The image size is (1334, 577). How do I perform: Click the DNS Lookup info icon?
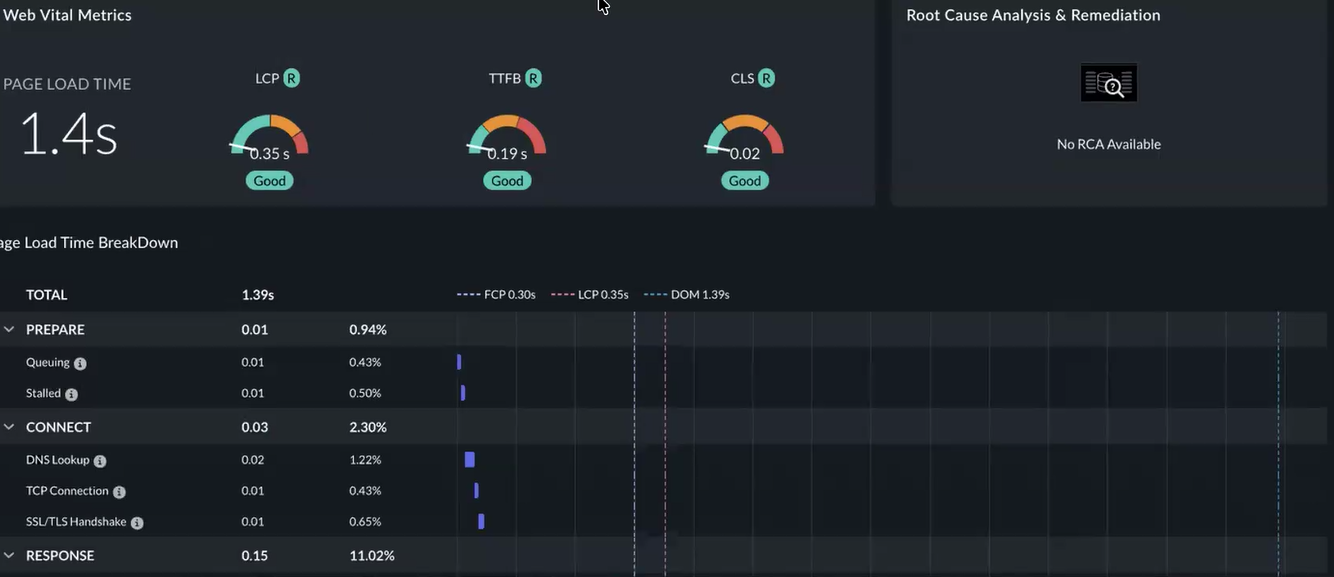(x=100, y=461)
